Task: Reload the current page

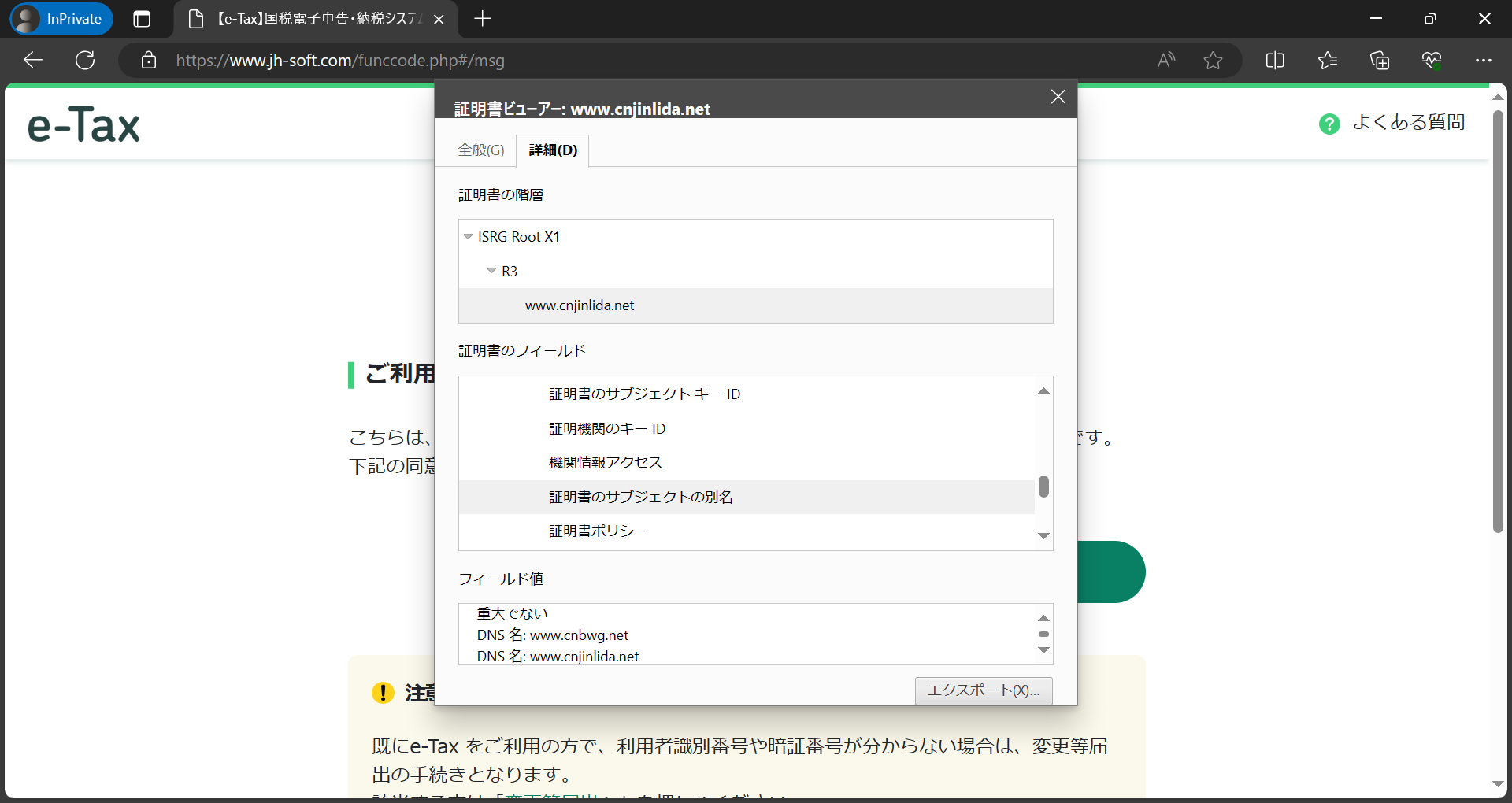Action: click(x=85, y=60)
